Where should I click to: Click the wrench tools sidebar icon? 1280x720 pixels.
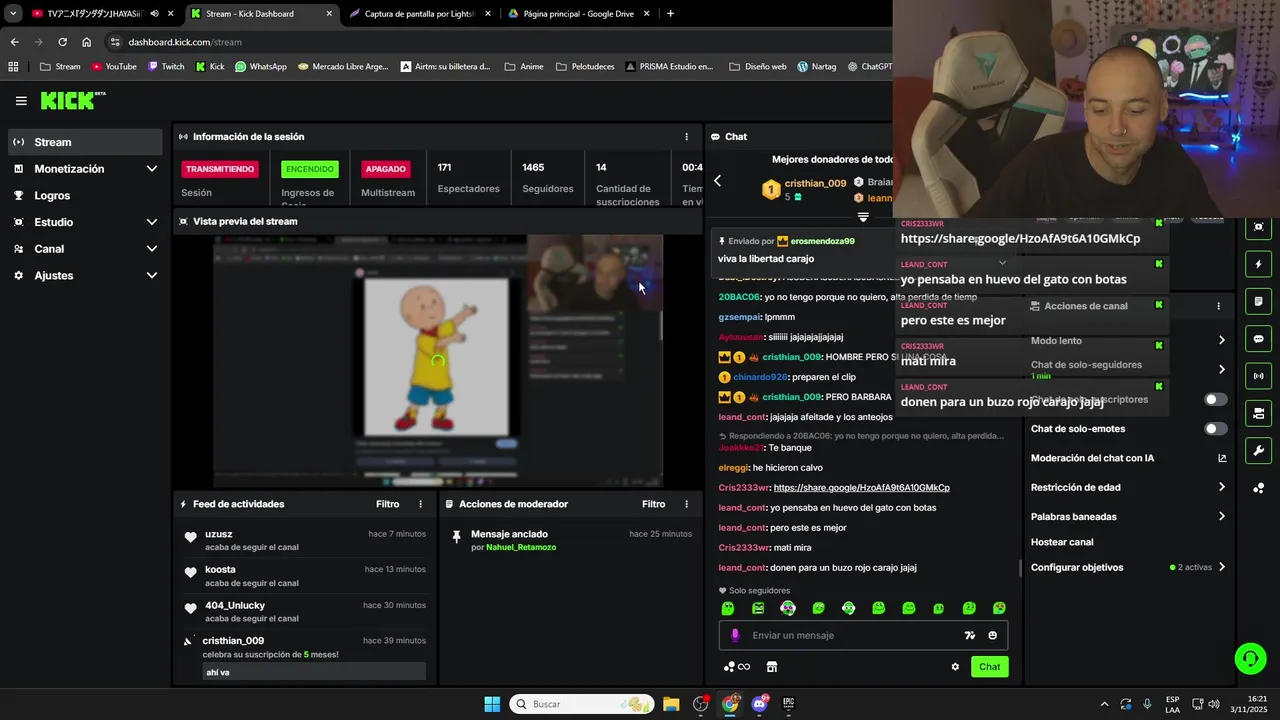point(1258,451)
